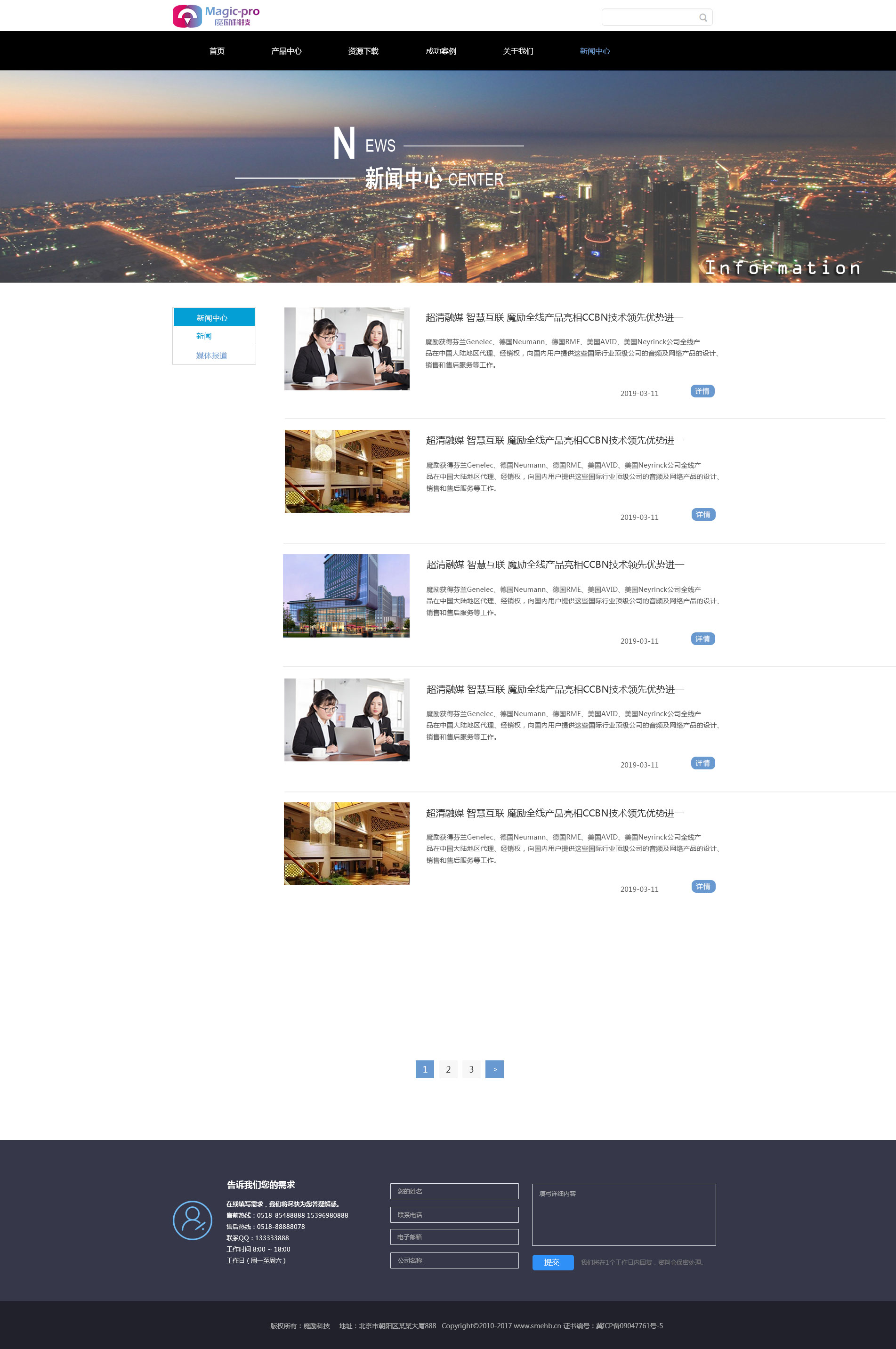Go to next page with arrow button
896x1349 pixels.
[x=494, y=1069]
